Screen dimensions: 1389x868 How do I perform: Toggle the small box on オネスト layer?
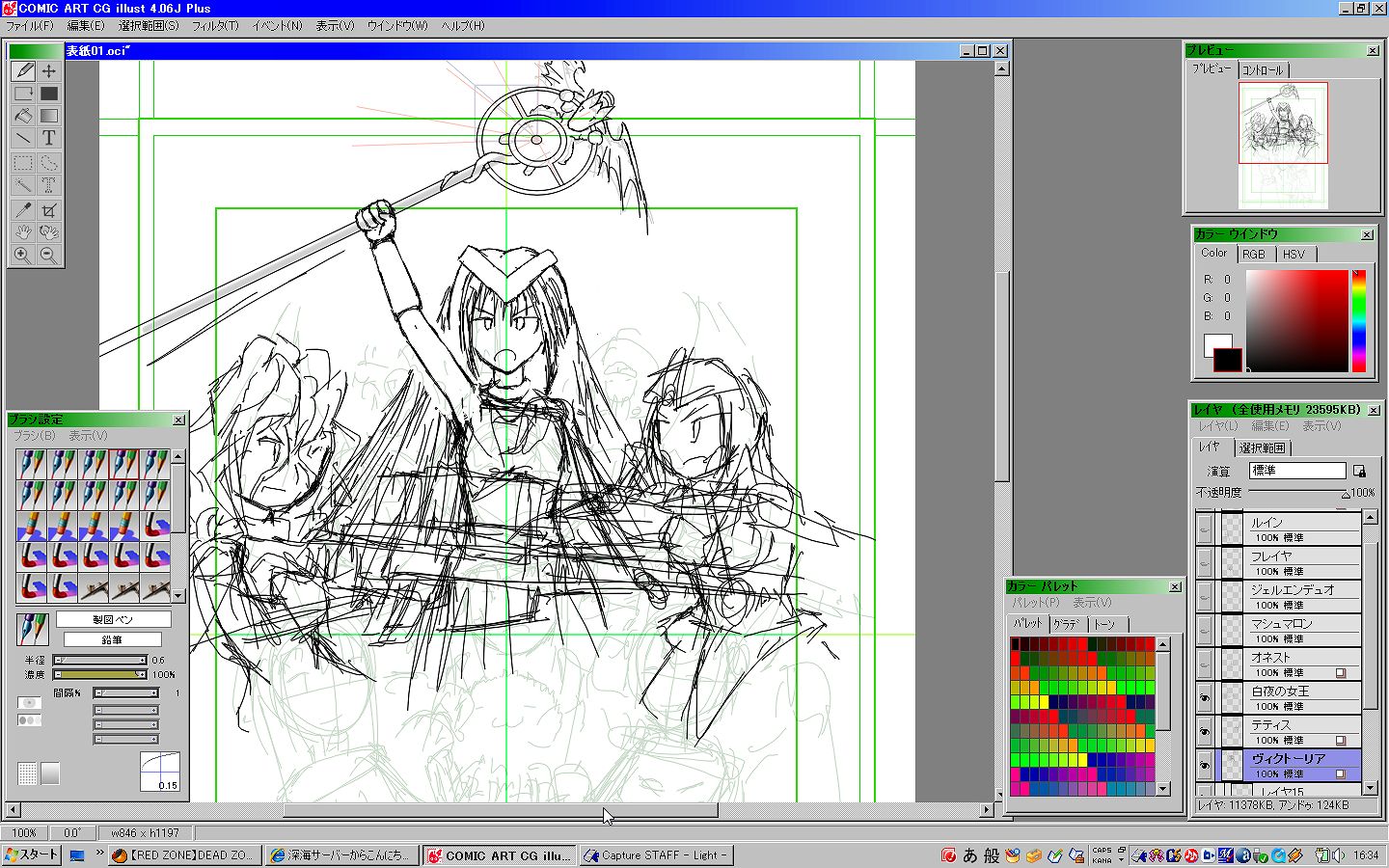[x=1341, y=672]
